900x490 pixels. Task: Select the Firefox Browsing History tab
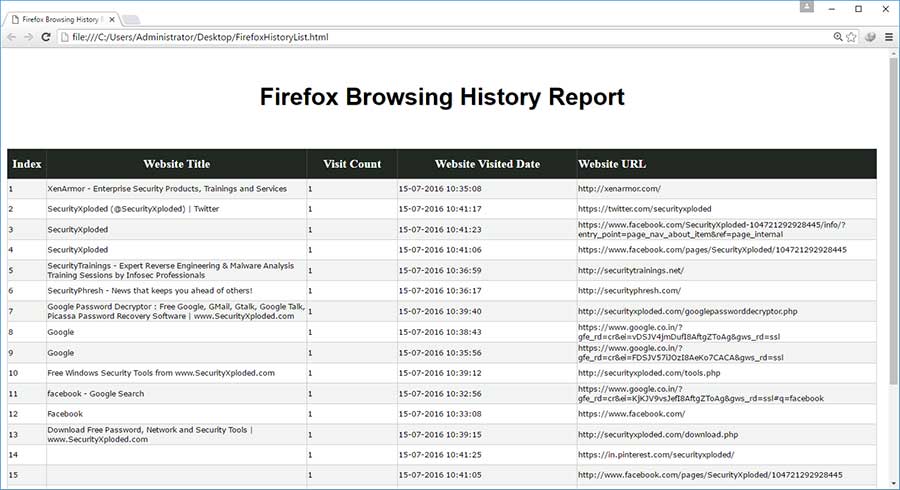click(60, 18)
